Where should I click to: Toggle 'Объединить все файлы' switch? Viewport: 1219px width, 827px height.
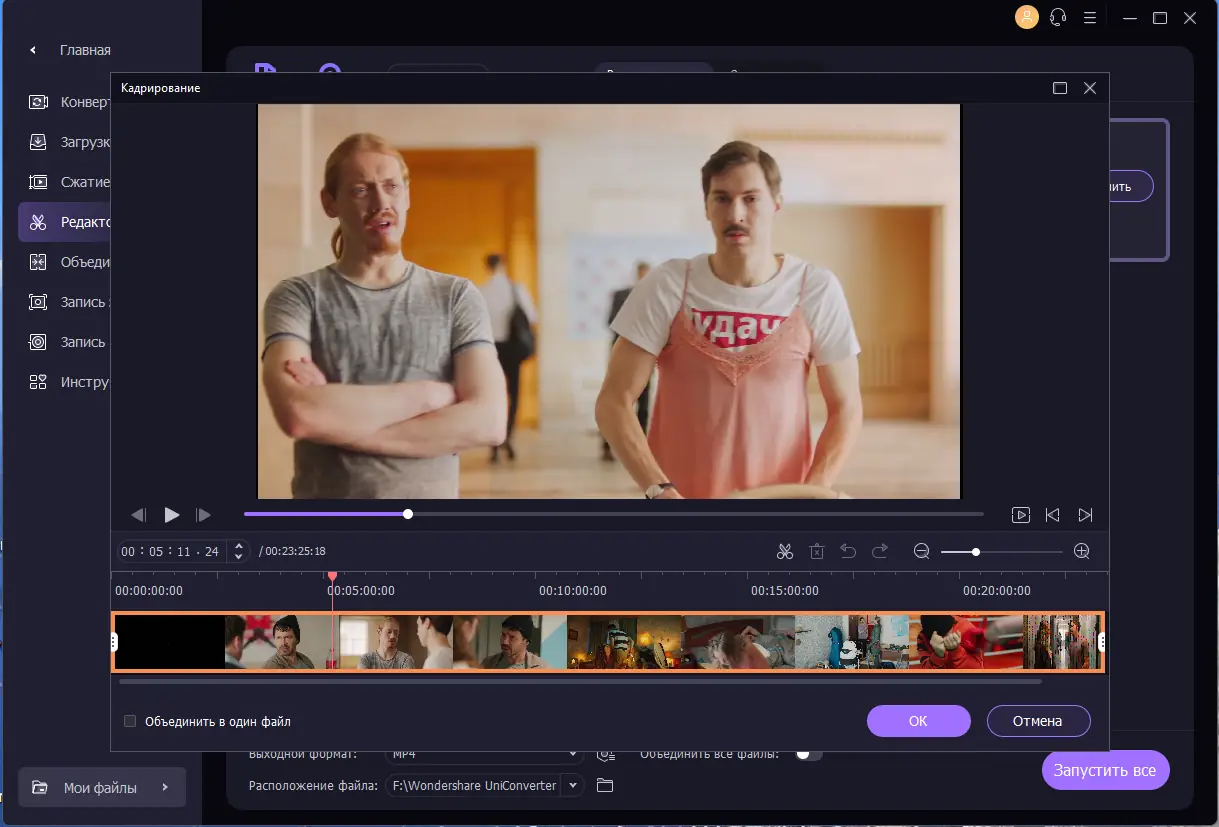[x=808, y=754]
